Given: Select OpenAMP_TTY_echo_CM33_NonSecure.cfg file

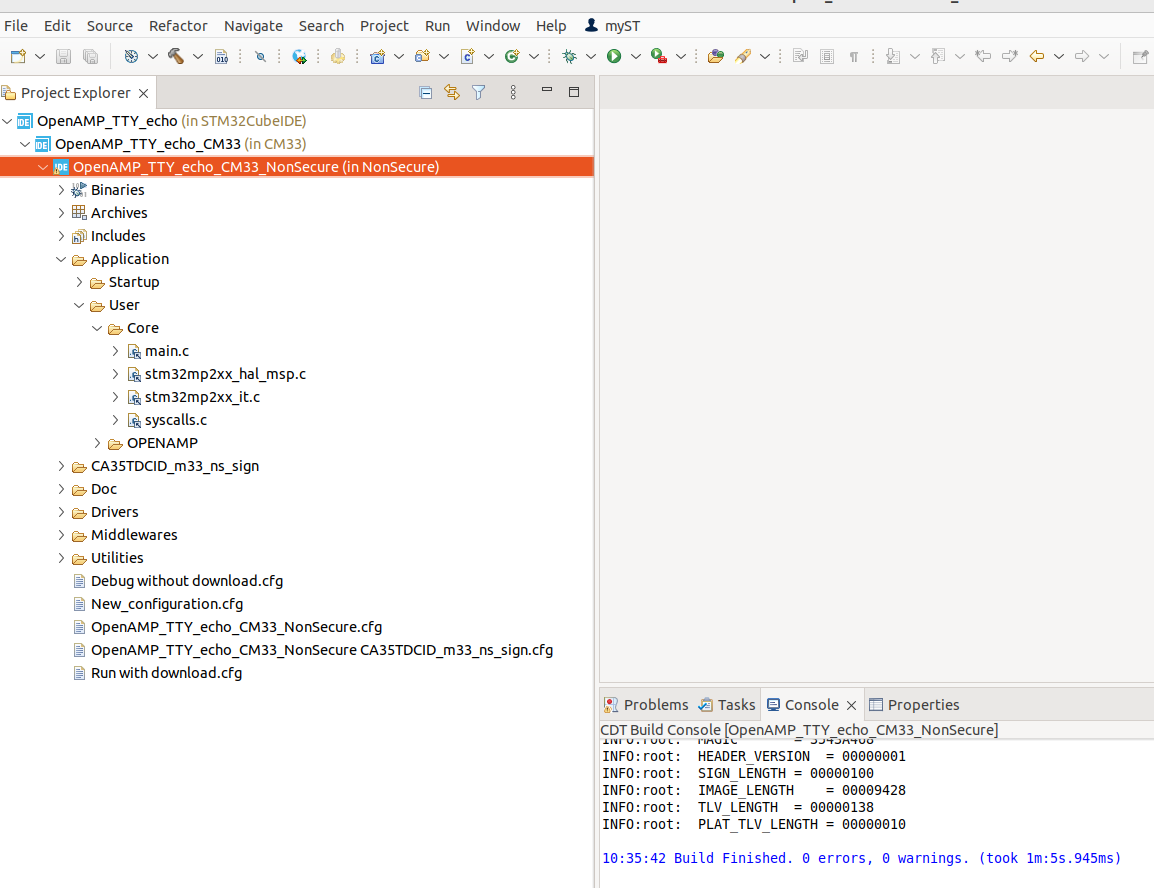Looking at the screenshot, I should [236, 627].
